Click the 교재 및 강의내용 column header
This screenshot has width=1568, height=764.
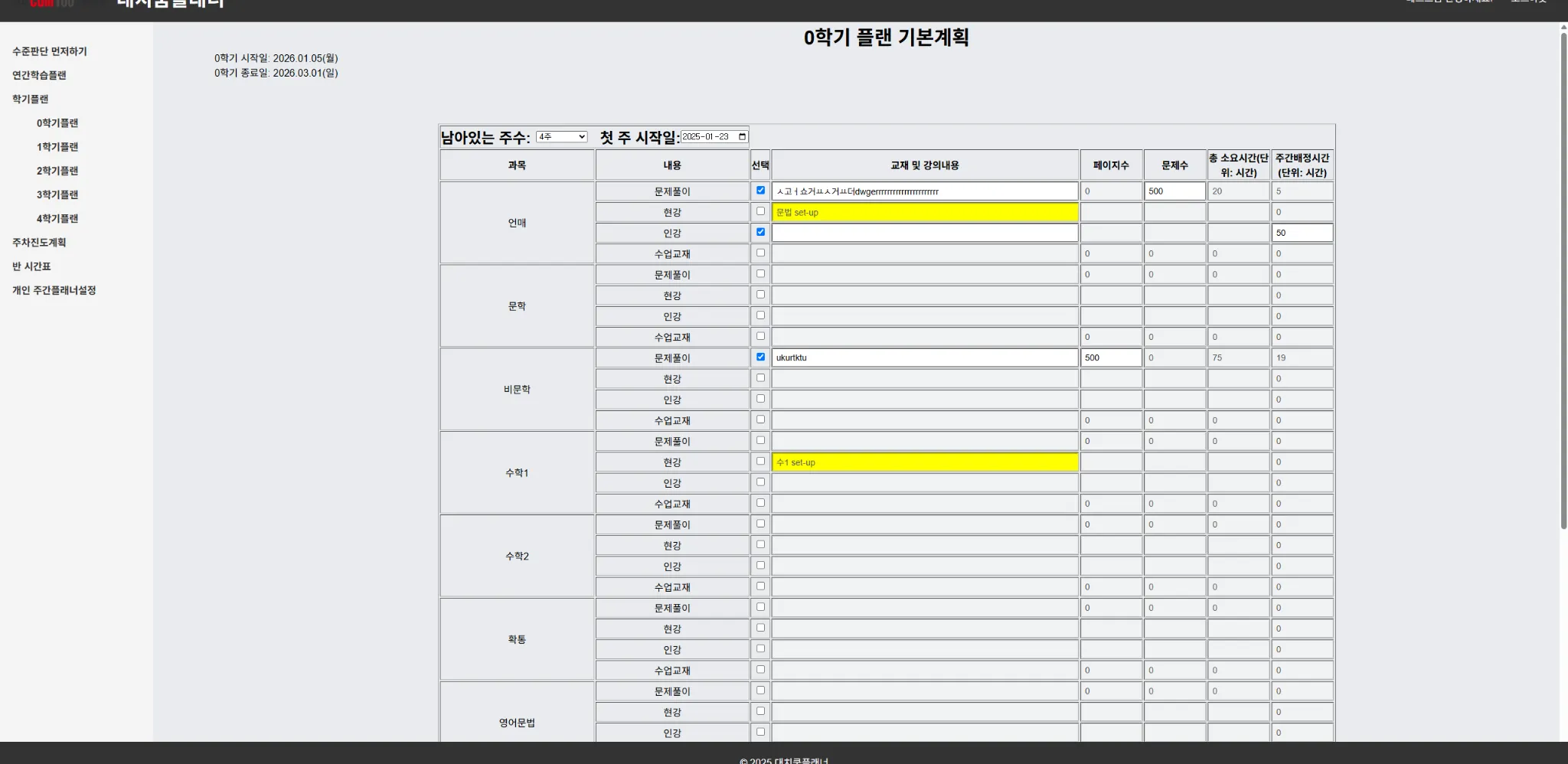925,165
